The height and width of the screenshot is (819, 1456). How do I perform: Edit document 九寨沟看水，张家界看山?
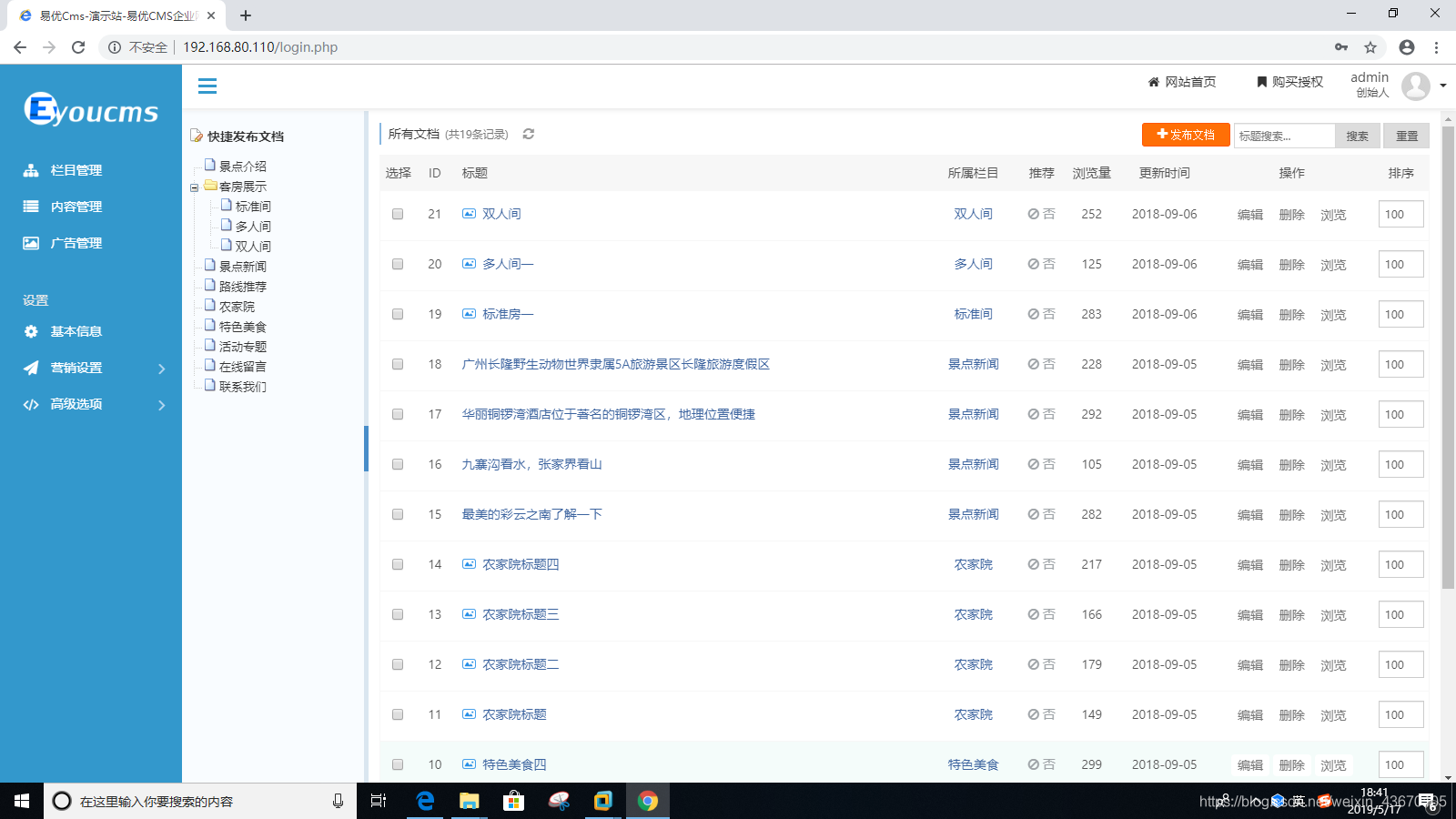pyautogui.click(x=1249, y=464)
